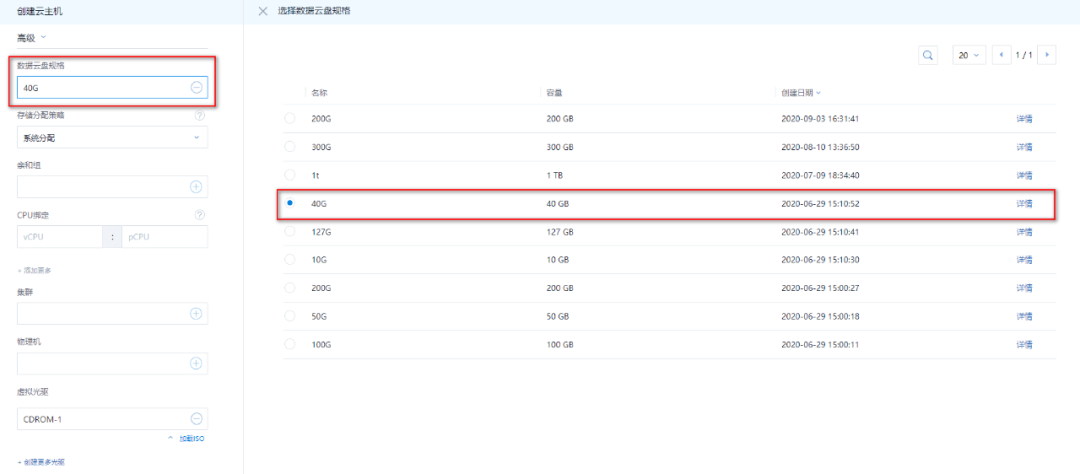The height and width of the screenshot is (474, 1080).
Task: Select the 50G disk offering radio
Action: click(x=290, y=316)
